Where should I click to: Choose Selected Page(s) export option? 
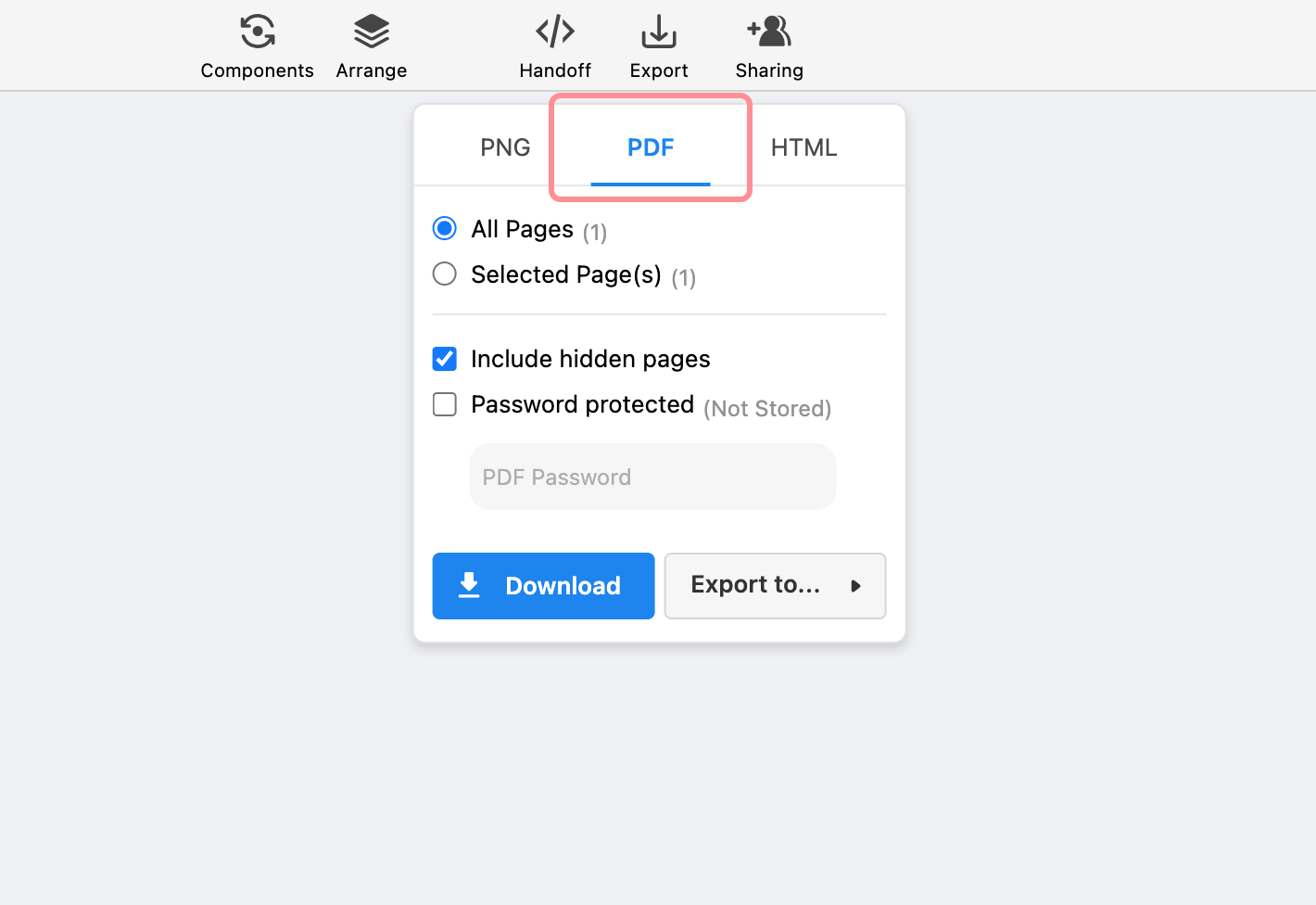click(444, 274)
